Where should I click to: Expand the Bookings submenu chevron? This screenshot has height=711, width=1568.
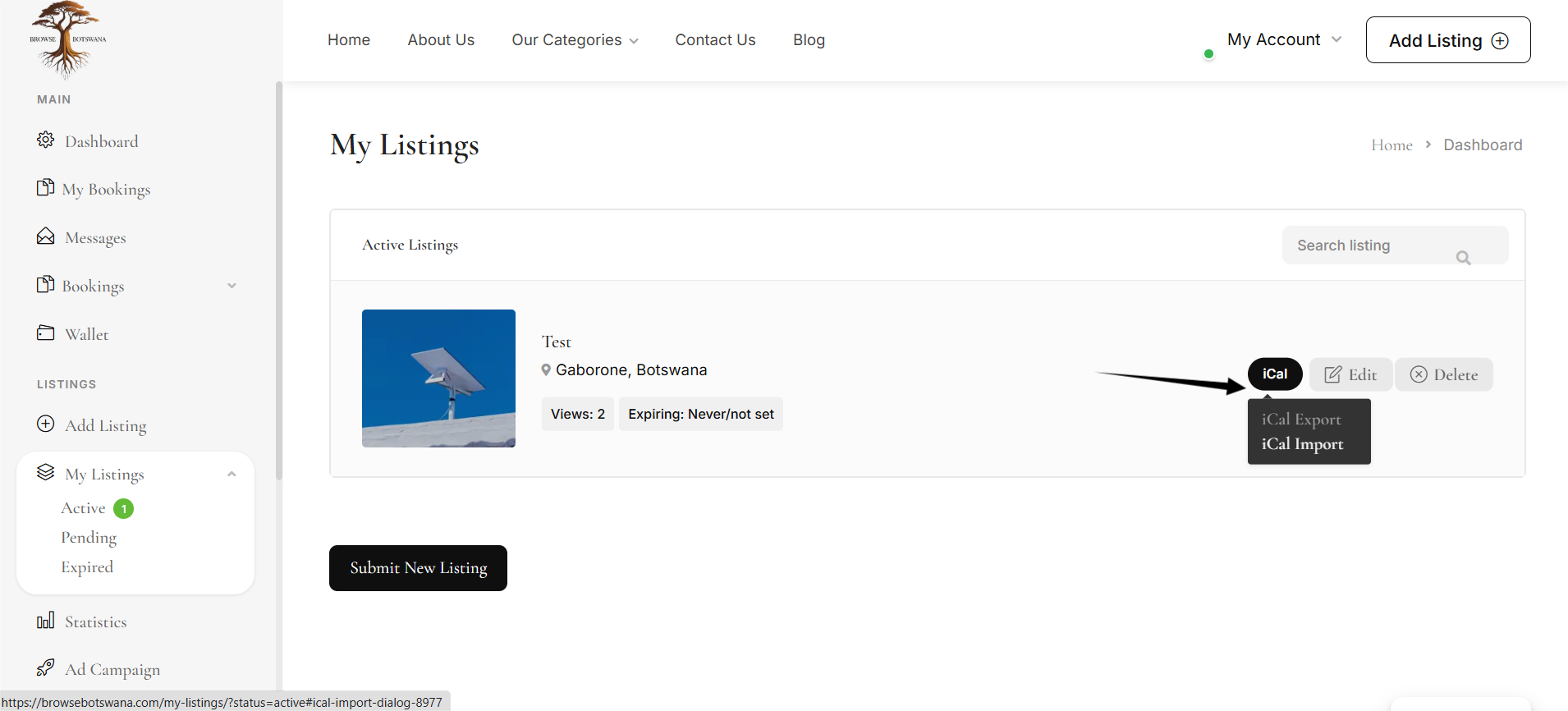tap(232, 286)
